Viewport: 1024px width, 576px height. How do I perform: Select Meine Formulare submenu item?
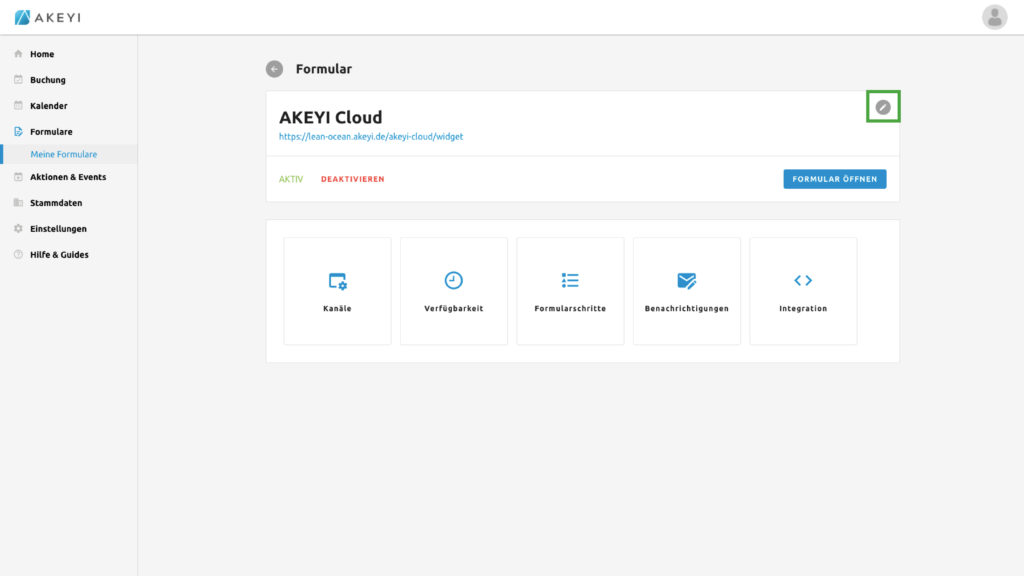coord(64,154)
